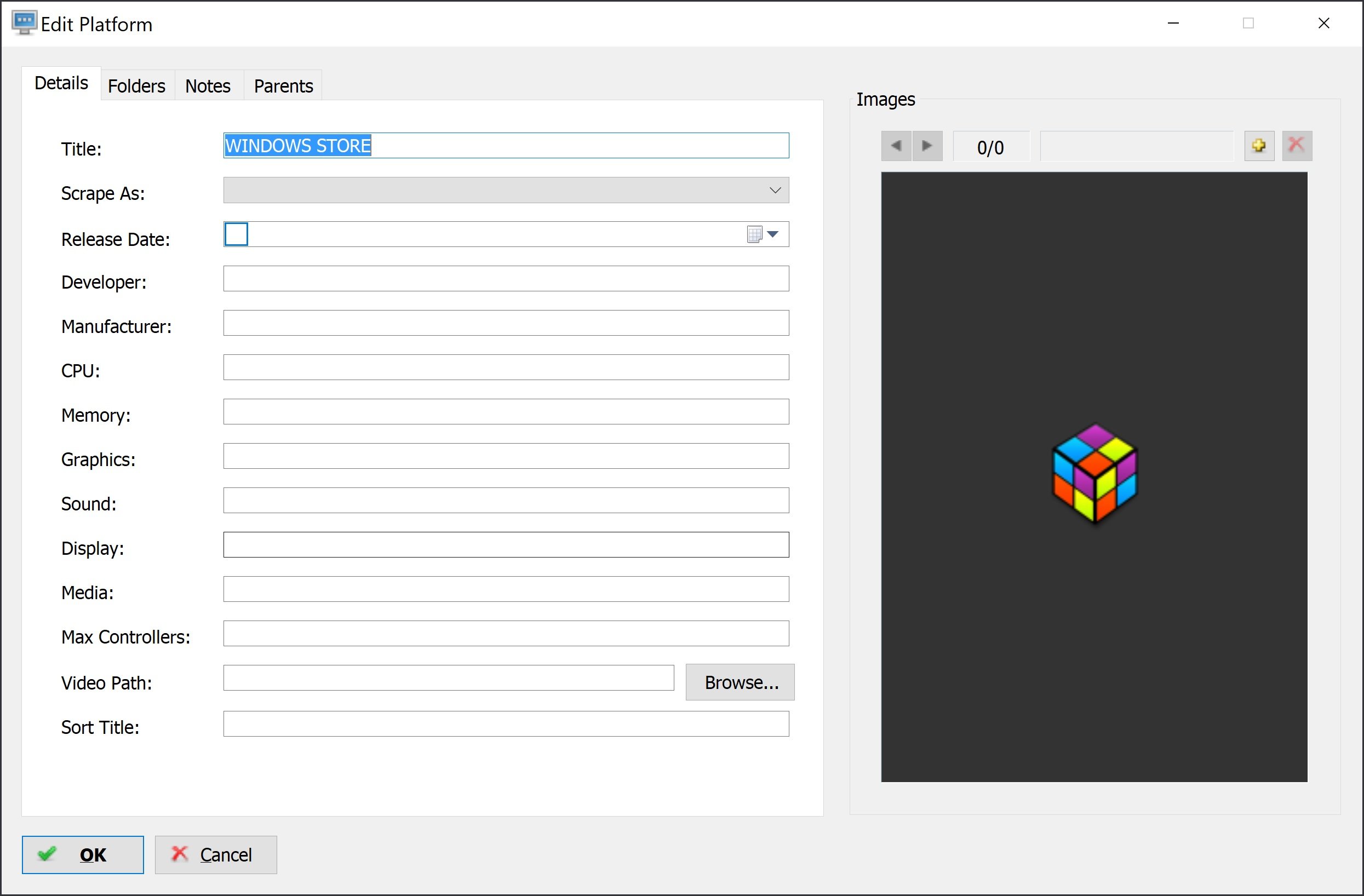Minimize the Edit Platform window

1174,24
